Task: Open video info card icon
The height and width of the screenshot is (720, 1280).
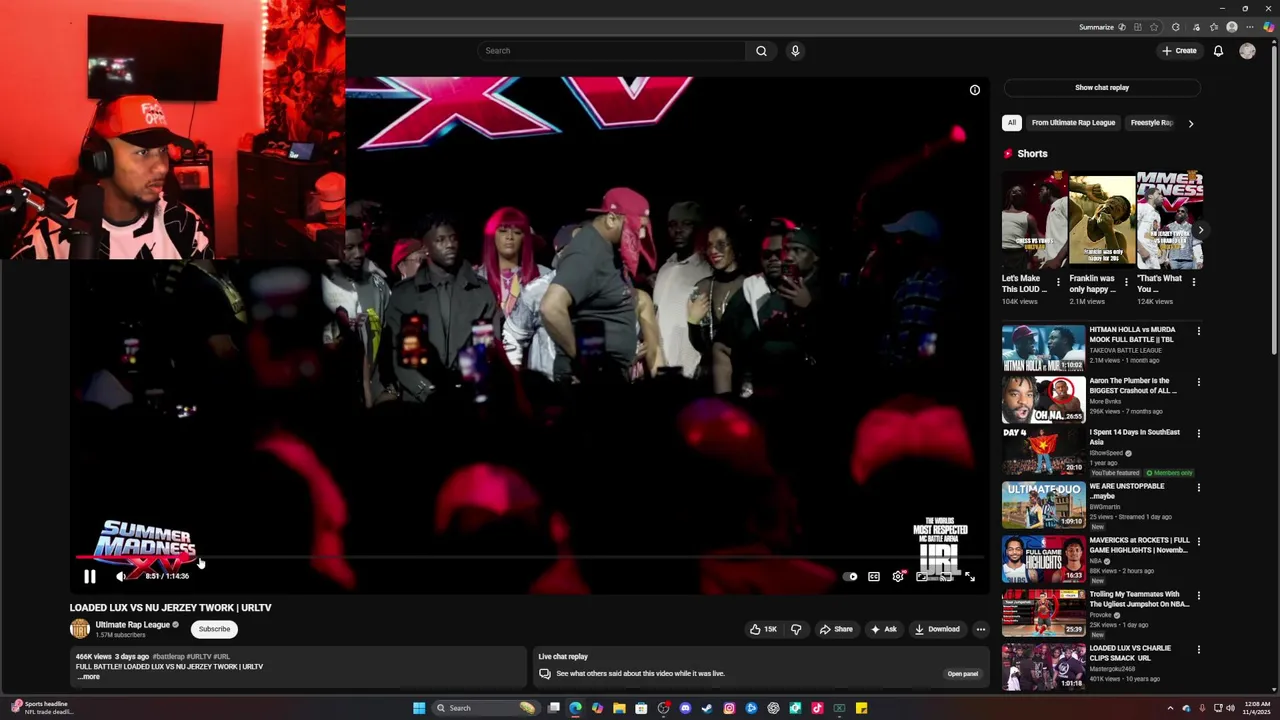Action: point(975,90)
